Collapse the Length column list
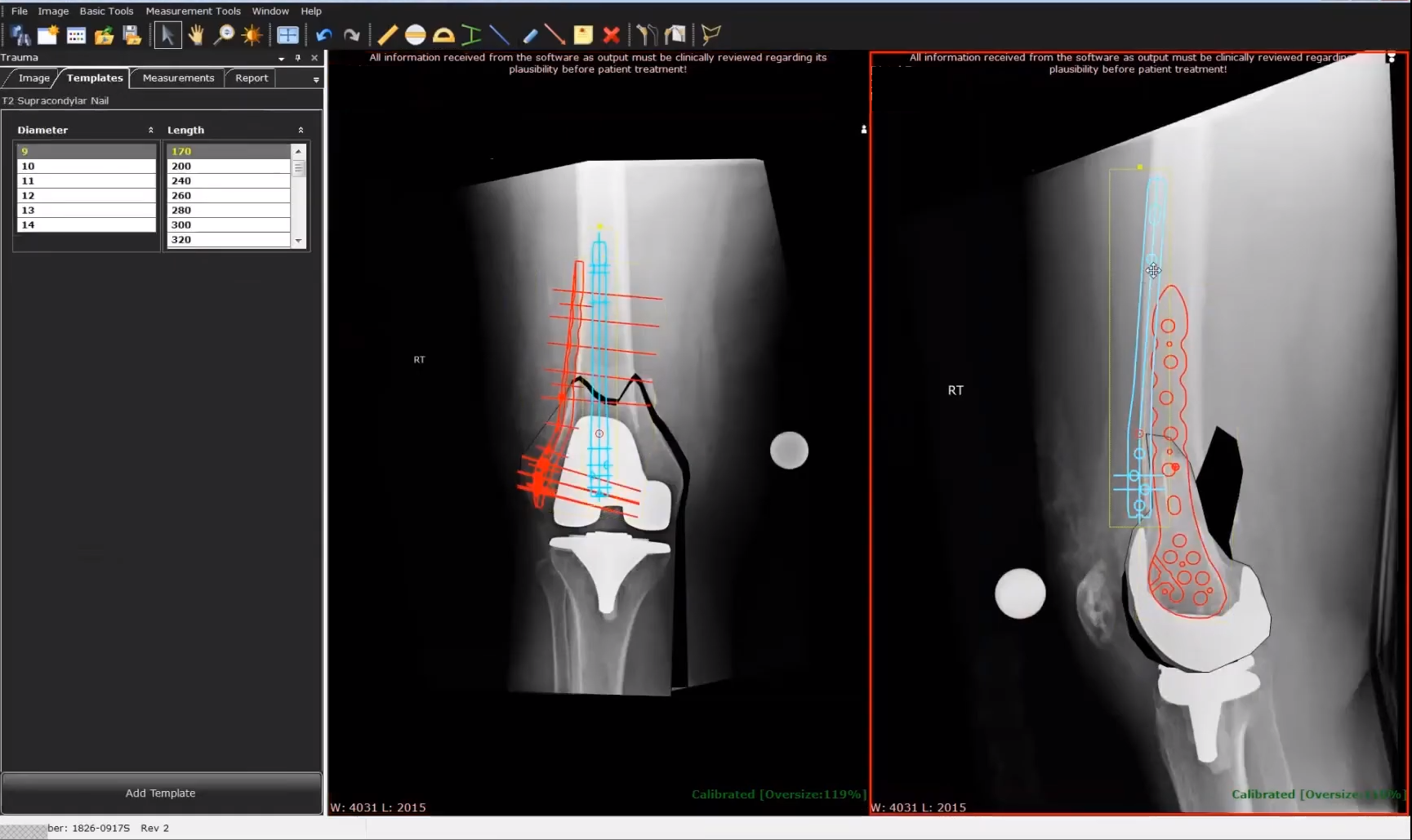1412x840 pixels. (x=301, y=130)
